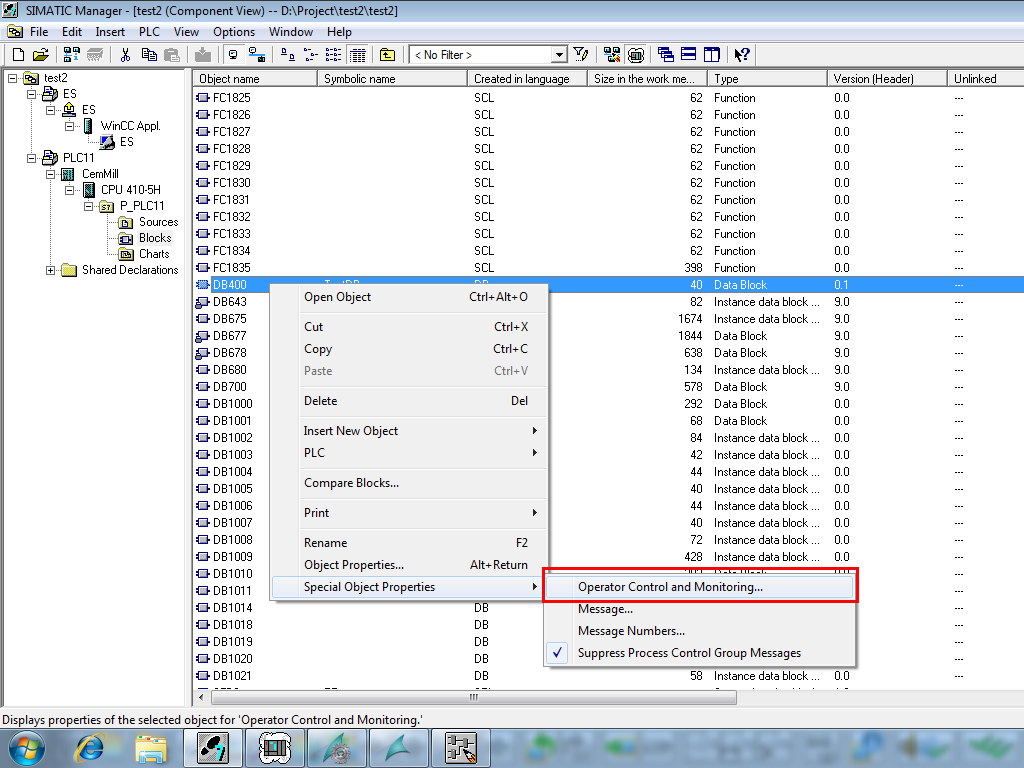Open the Insert New Object submenu
The image size is (1024, 768).
point(409,431)
